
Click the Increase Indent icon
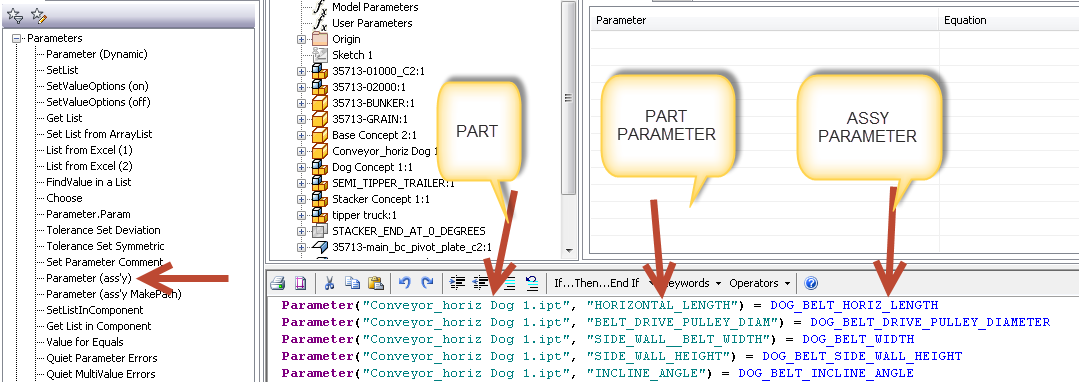457,283
